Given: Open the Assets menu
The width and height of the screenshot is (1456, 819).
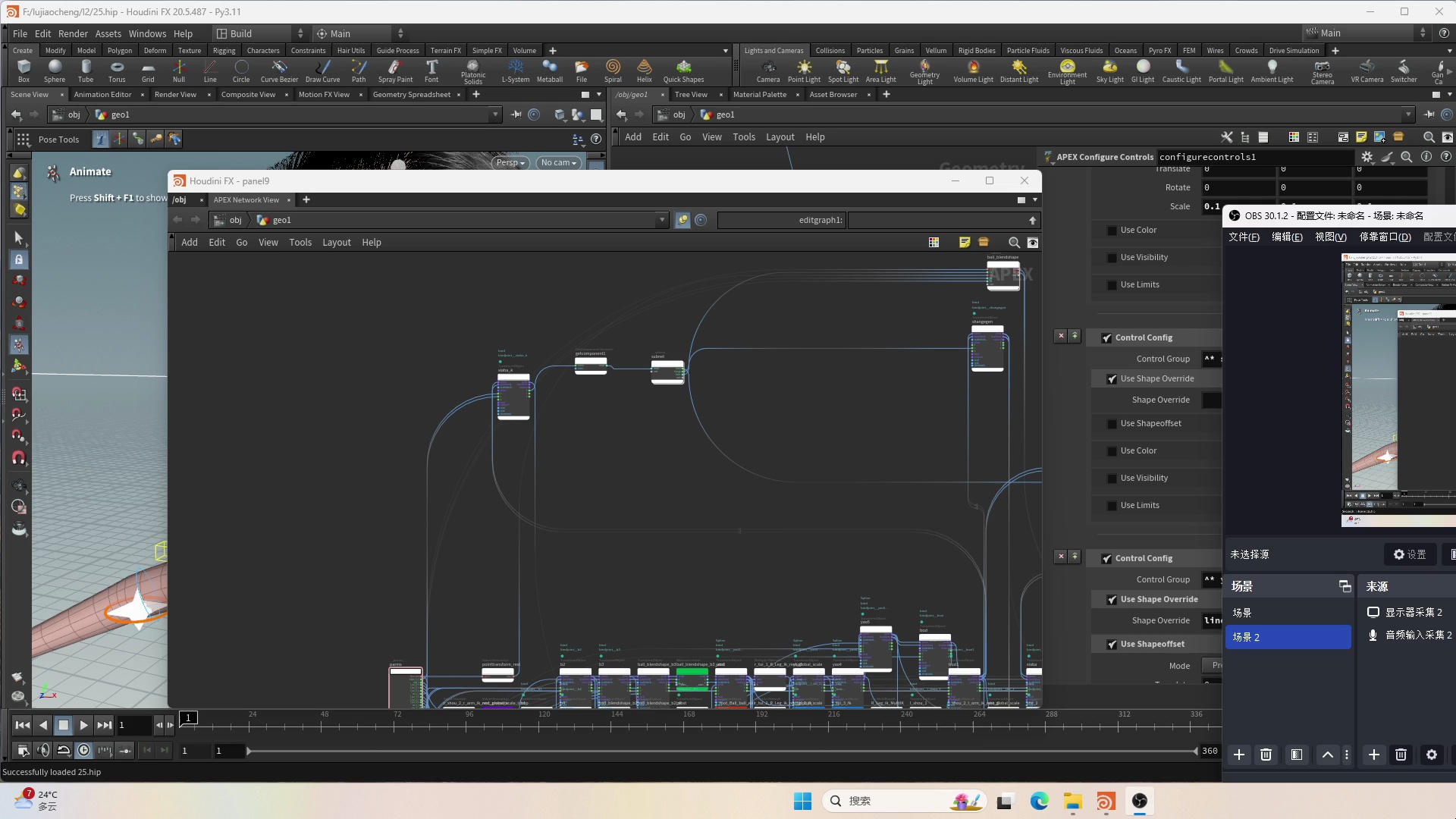Looking at the screenshot, I should (x=108, y=33).
